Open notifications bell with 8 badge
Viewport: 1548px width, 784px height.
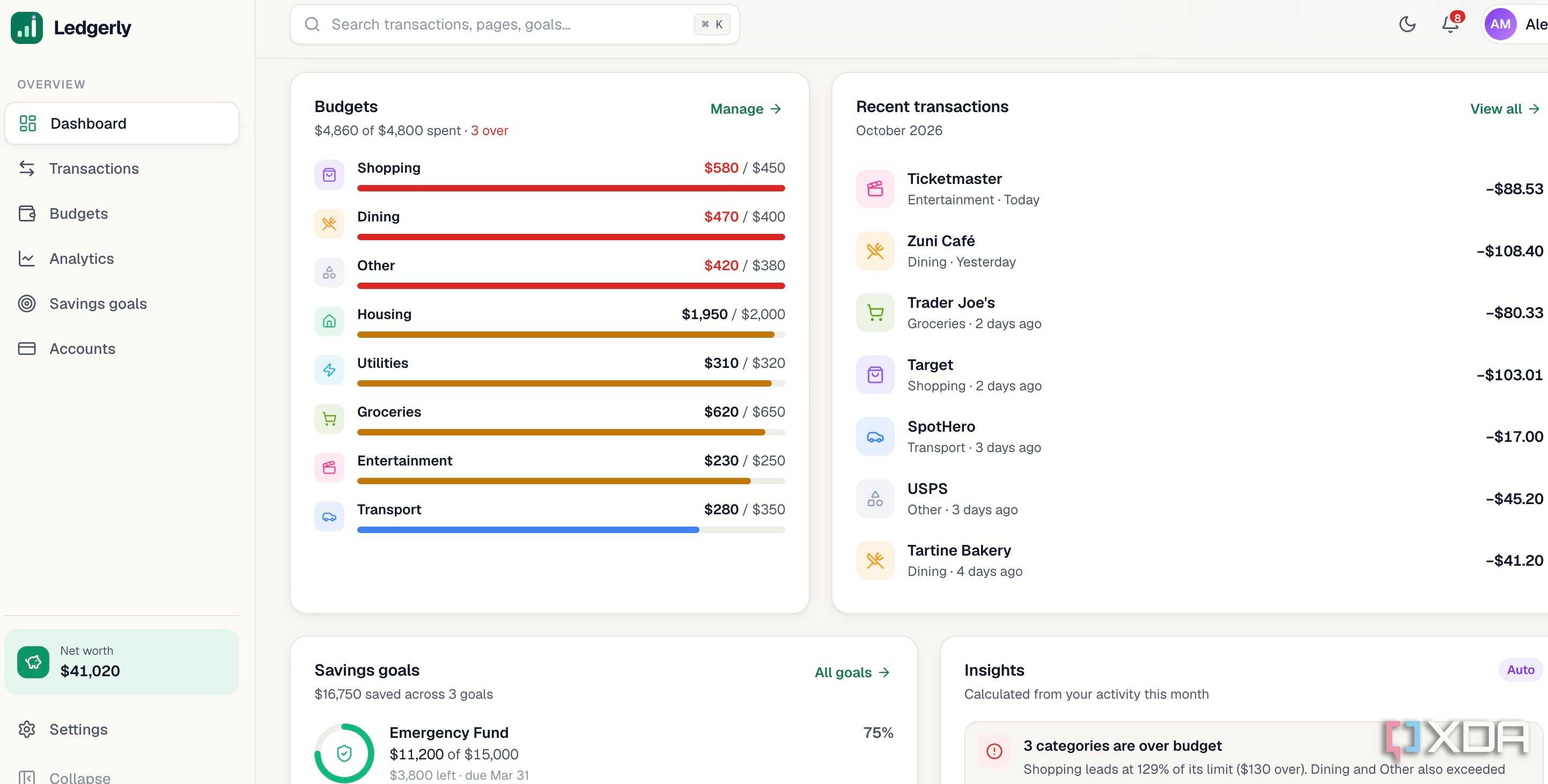1451,24
